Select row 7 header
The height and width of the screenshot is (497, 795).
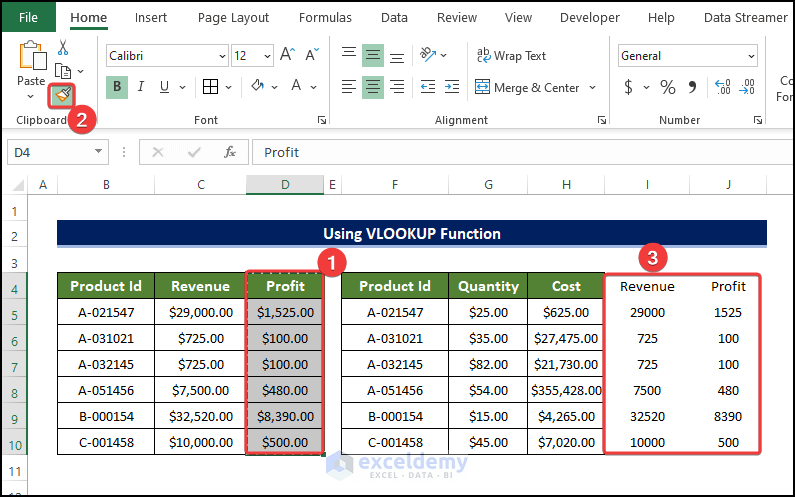[x=15, y=366]
